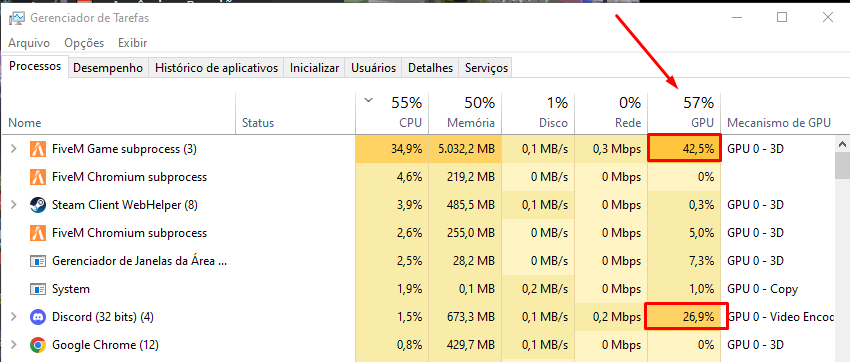Switch to the Desempenho tab
The image size is (850, 362).
tap(108, 68)
